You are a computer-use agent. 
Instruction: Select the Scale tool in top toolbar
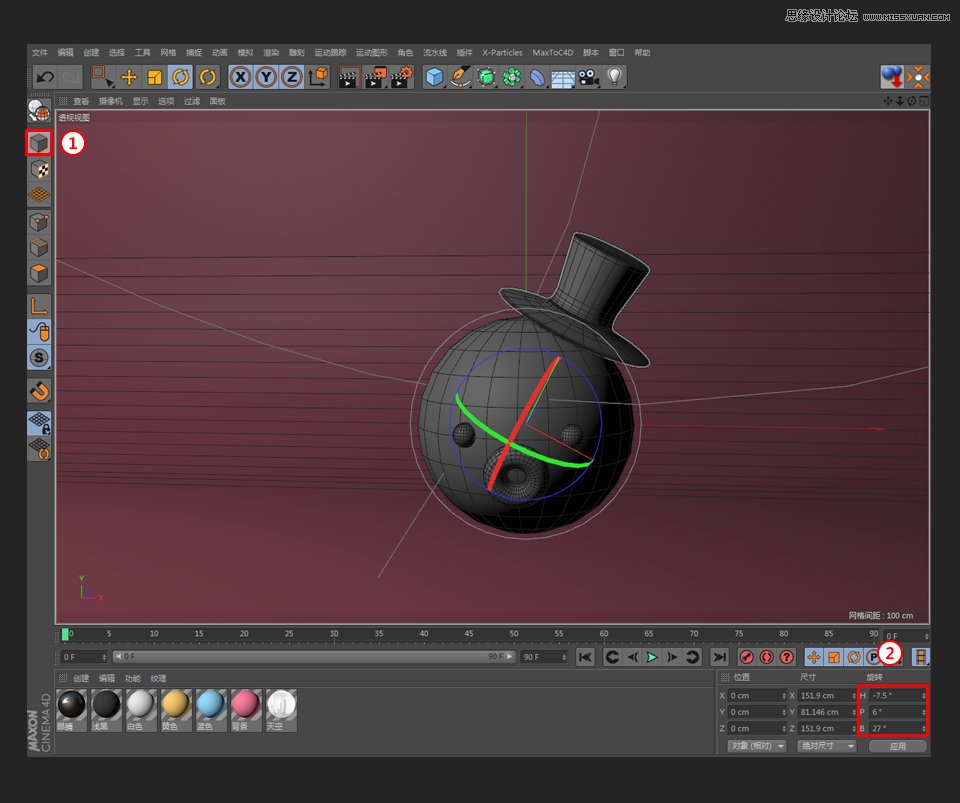[x=155, y=77]
